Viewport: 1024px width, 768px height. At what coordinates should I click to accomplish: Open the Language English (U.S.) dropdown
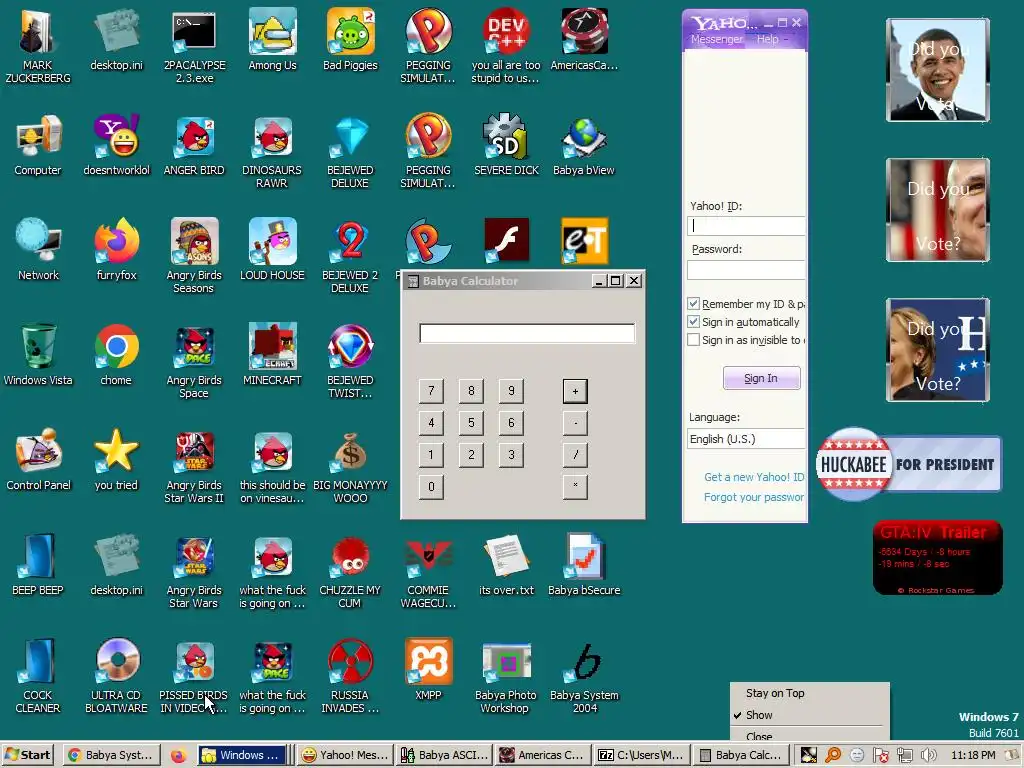point(746,439)
